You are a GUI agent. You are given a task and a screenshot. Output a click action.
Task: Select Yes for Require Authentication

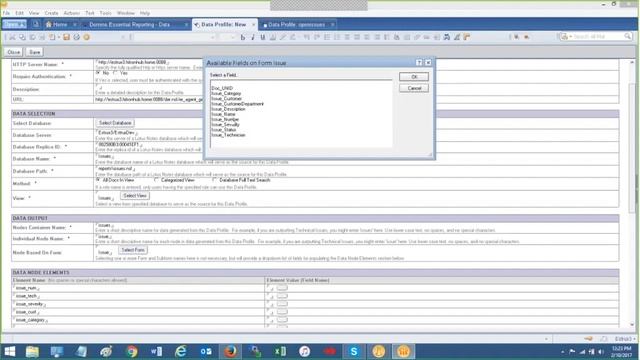115,73
